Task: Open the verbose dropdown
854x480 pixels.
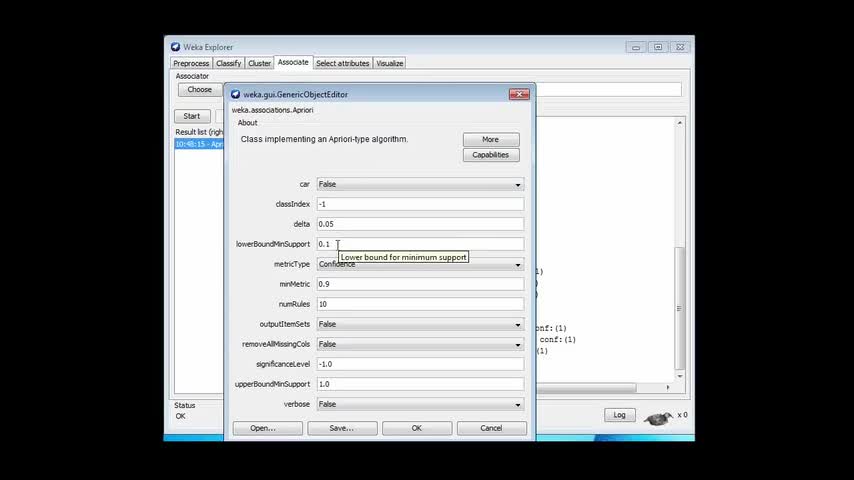Action: tap(420, 404)
